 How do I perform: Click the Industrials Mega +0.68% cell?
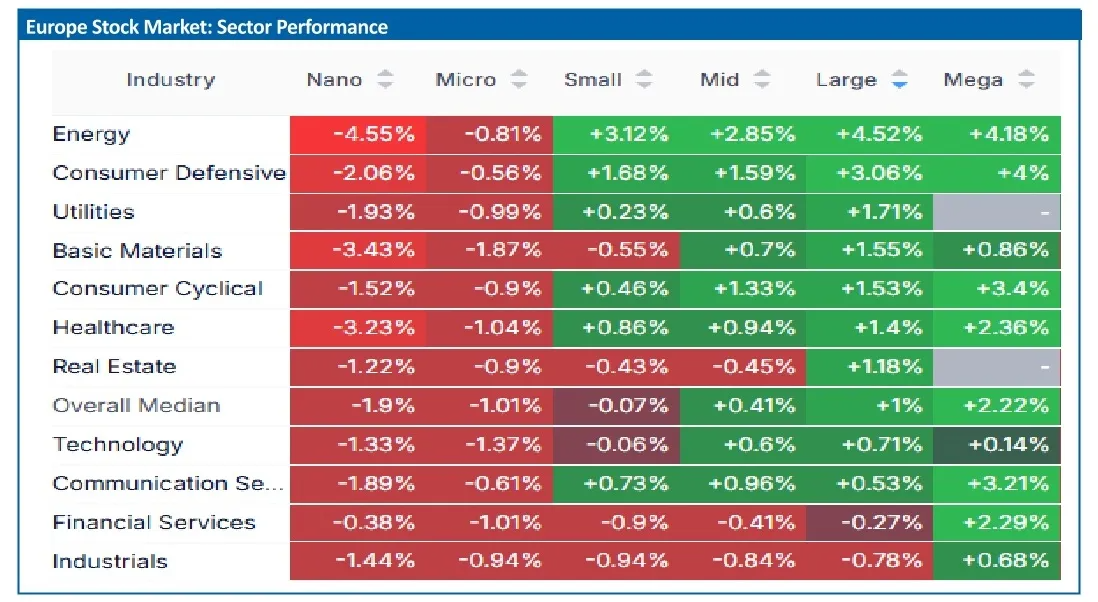(x=996, y=561)
